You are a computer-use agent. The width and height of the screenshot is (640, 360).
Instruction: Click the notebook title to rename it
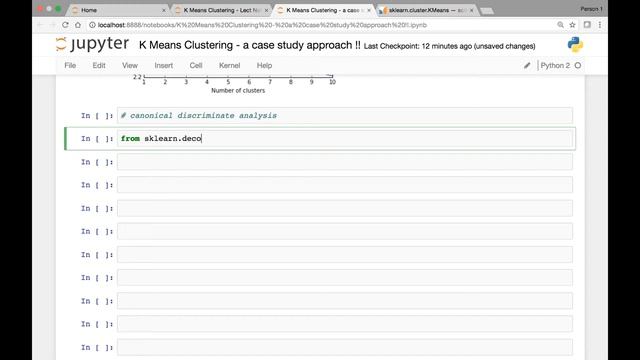[250, 45]
